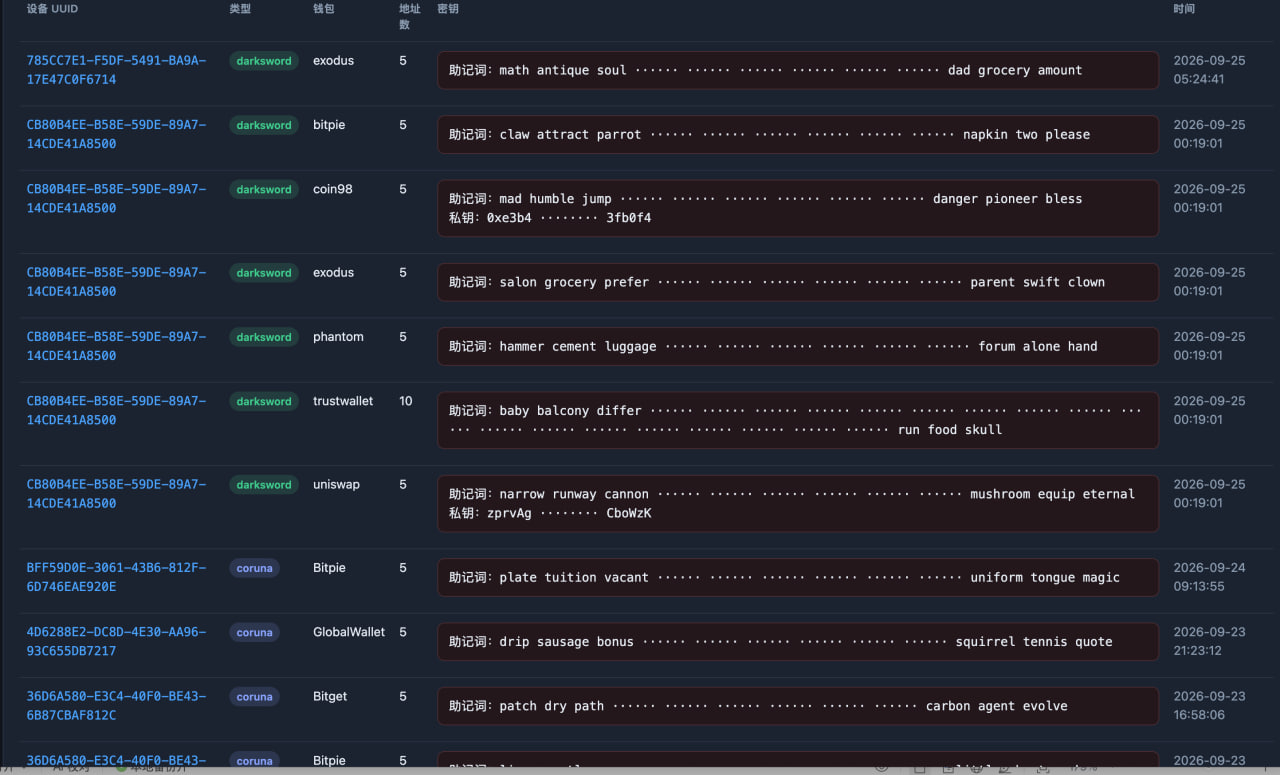Click the timestamp 2026-09-23 21:23:12

point(1209,642)
